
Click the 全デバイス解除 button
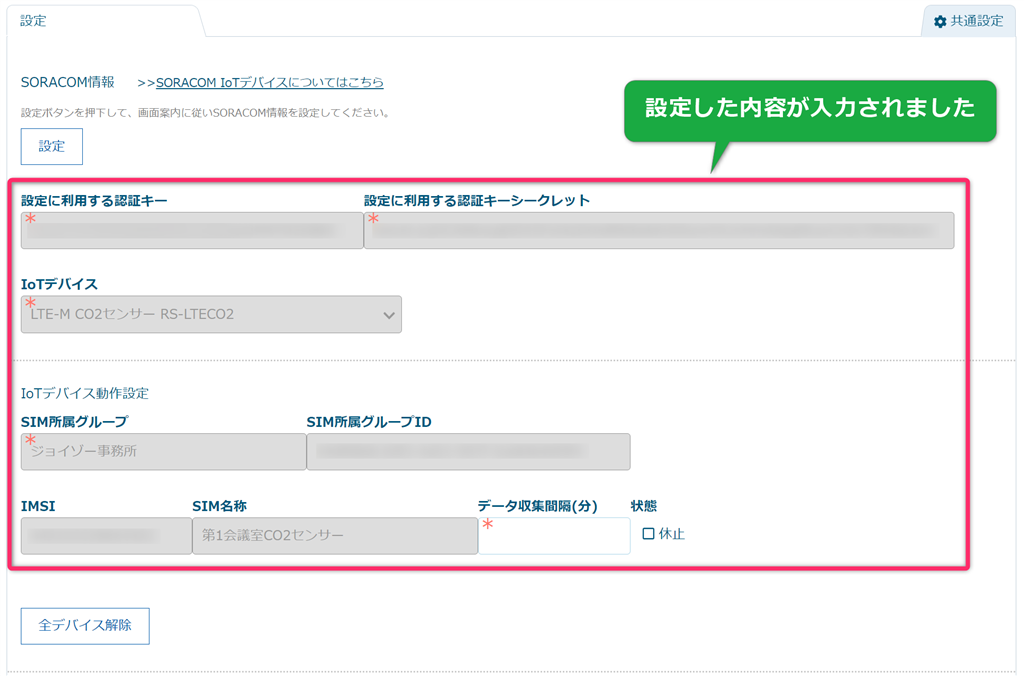(x=85, y=626)
